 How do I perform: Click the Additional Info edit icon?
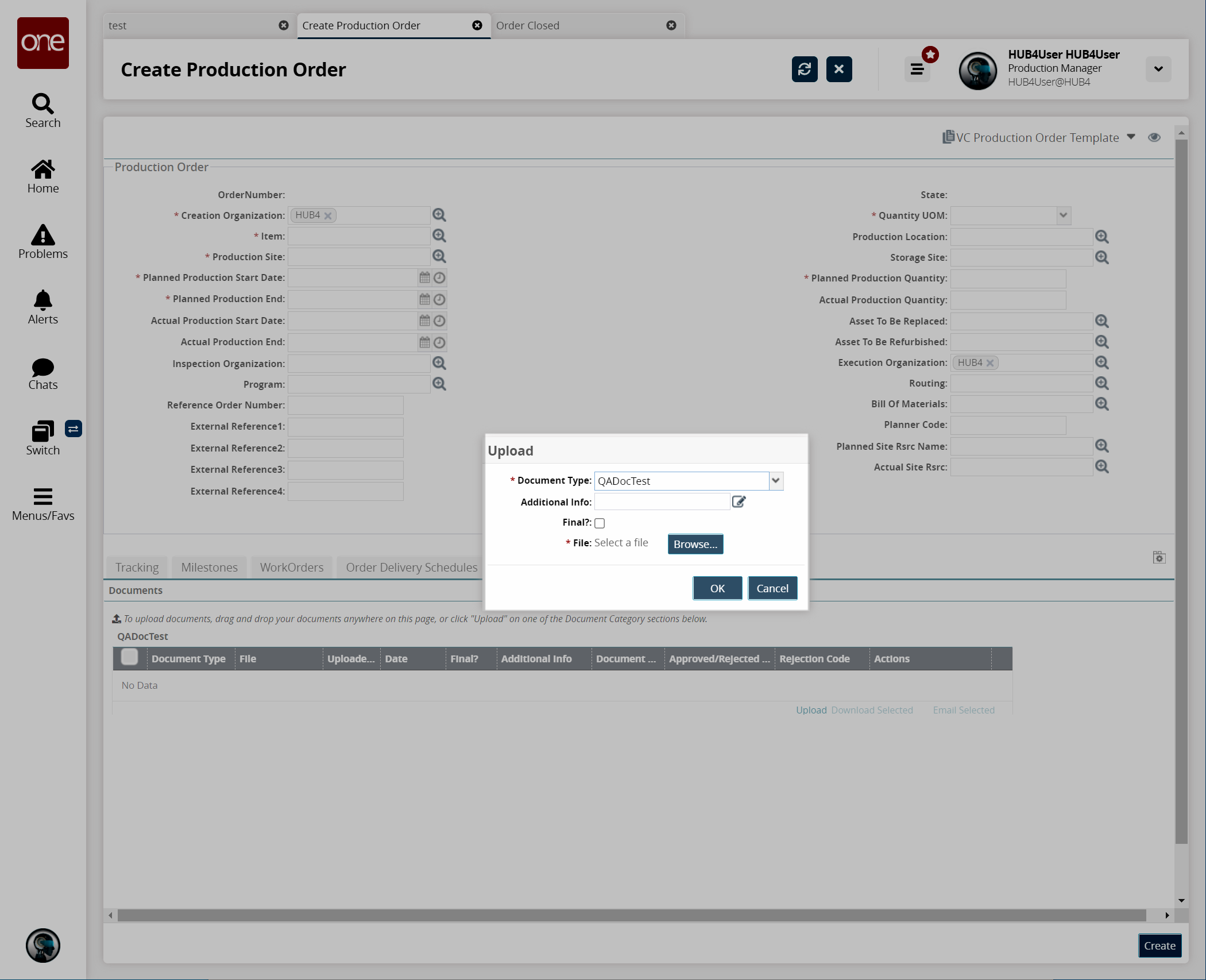click(x=739, y=502)
